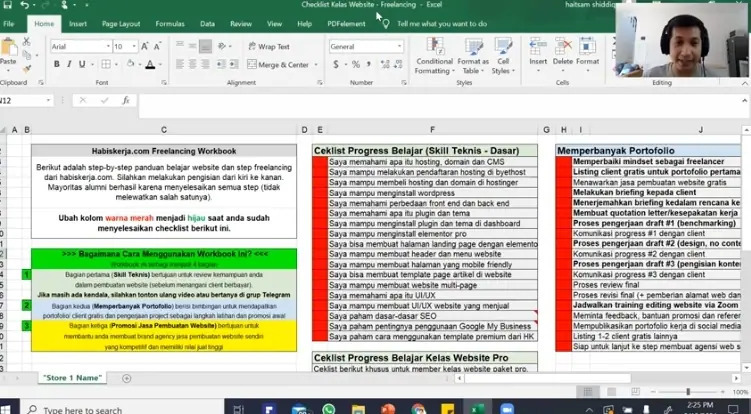Click the Undo arrow icon

[25, 5]
